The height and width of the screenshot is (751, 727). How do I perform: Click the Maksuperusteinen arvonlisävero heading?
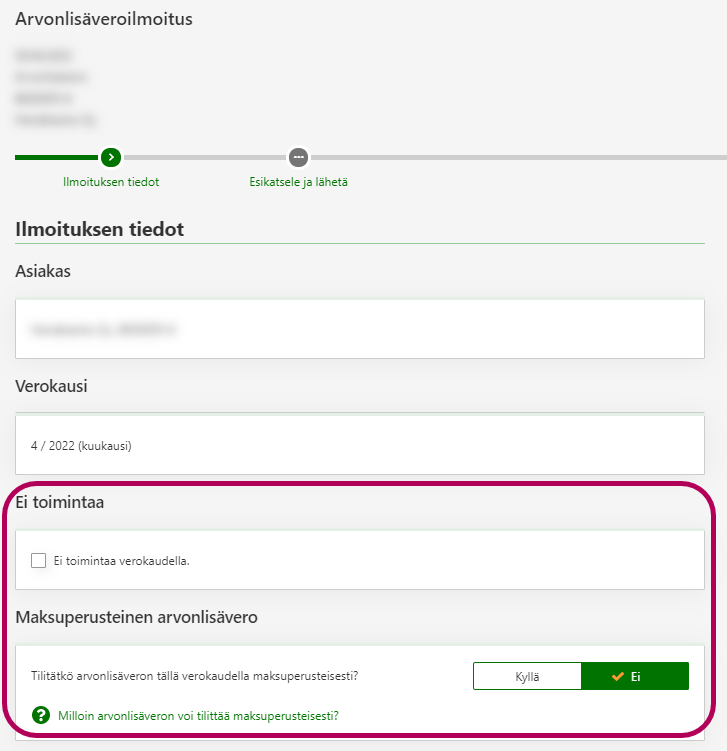point(137,617)
